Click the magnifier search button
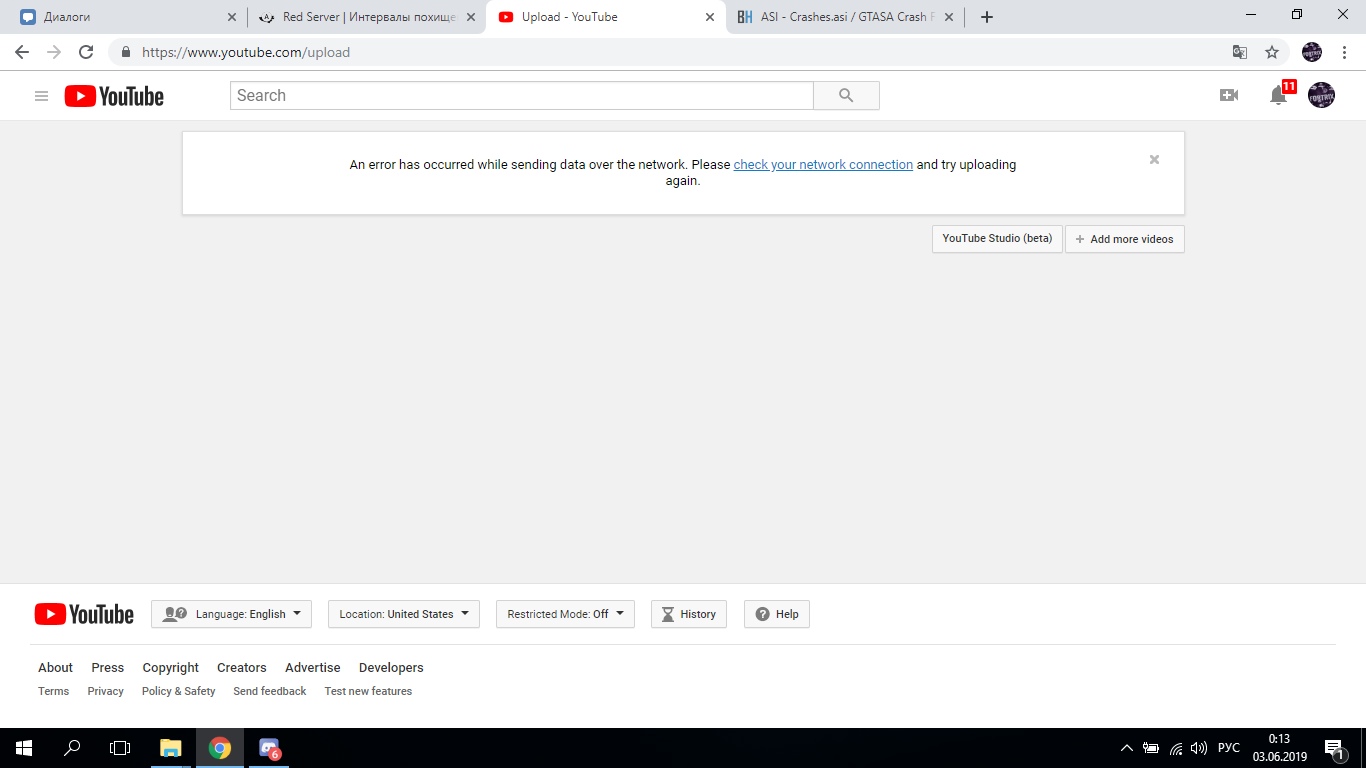Image resolution: width=1366 pixels, height=768 pixels. point(846,96)
